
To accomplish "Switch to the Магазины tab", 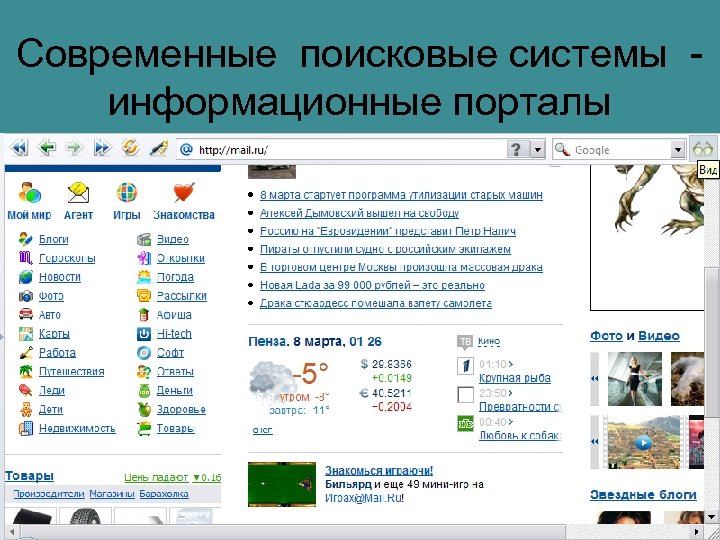I will (112, 494).
